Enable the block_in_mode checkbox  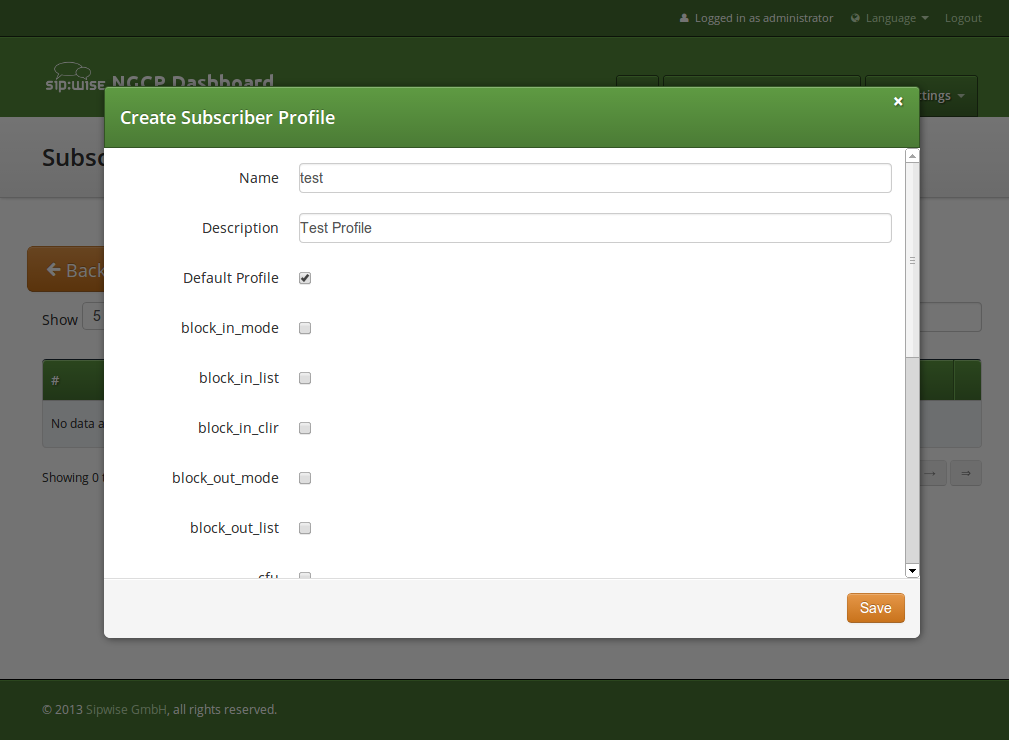(x=305, y=328)
